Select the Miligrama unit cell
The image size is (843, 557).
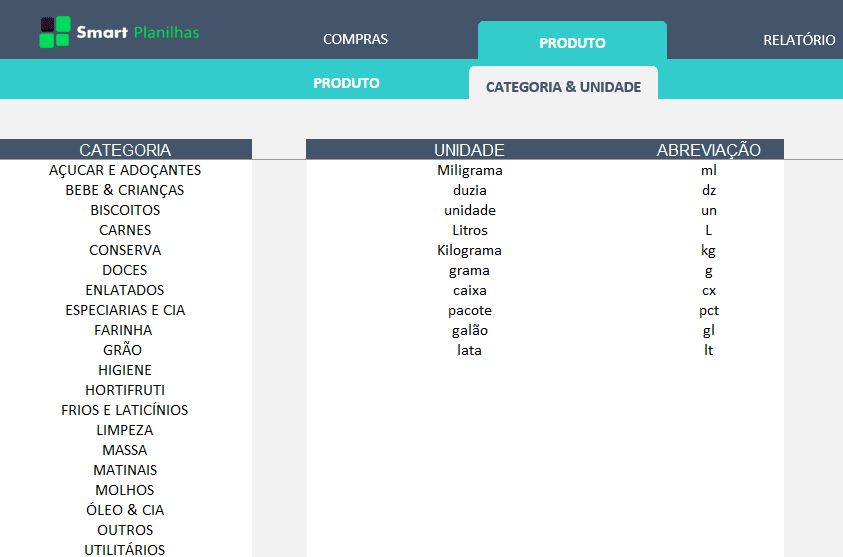469,170
